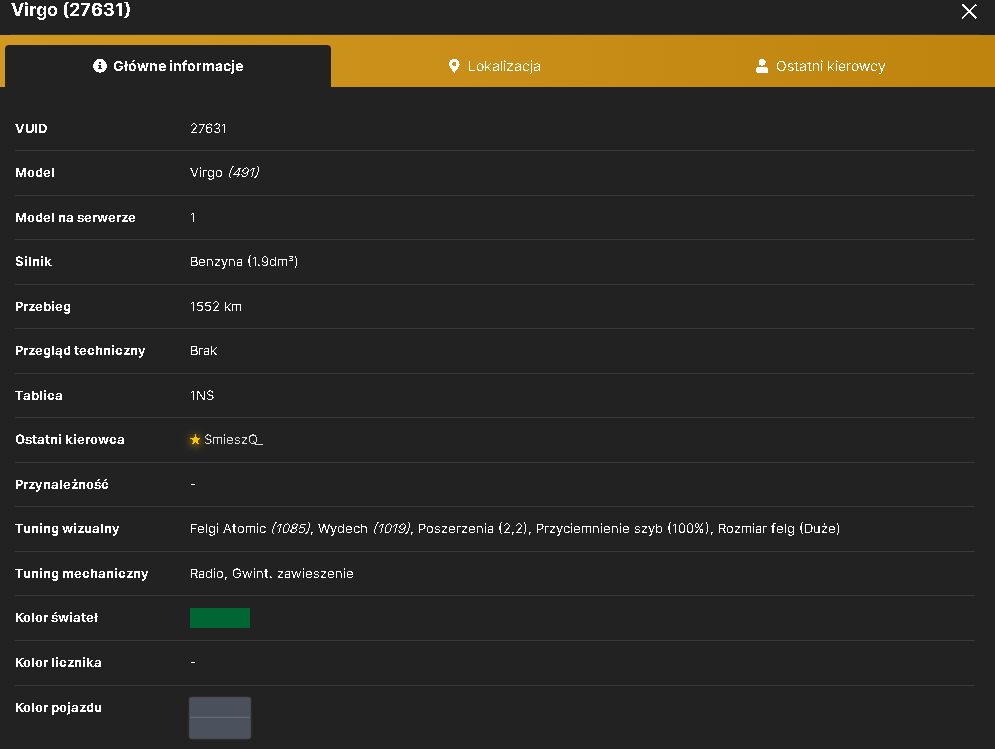This screenshot has height=749, width=995.
Task: Click the person icon by Ostatni kierowcy
Action: pos(762,66)
